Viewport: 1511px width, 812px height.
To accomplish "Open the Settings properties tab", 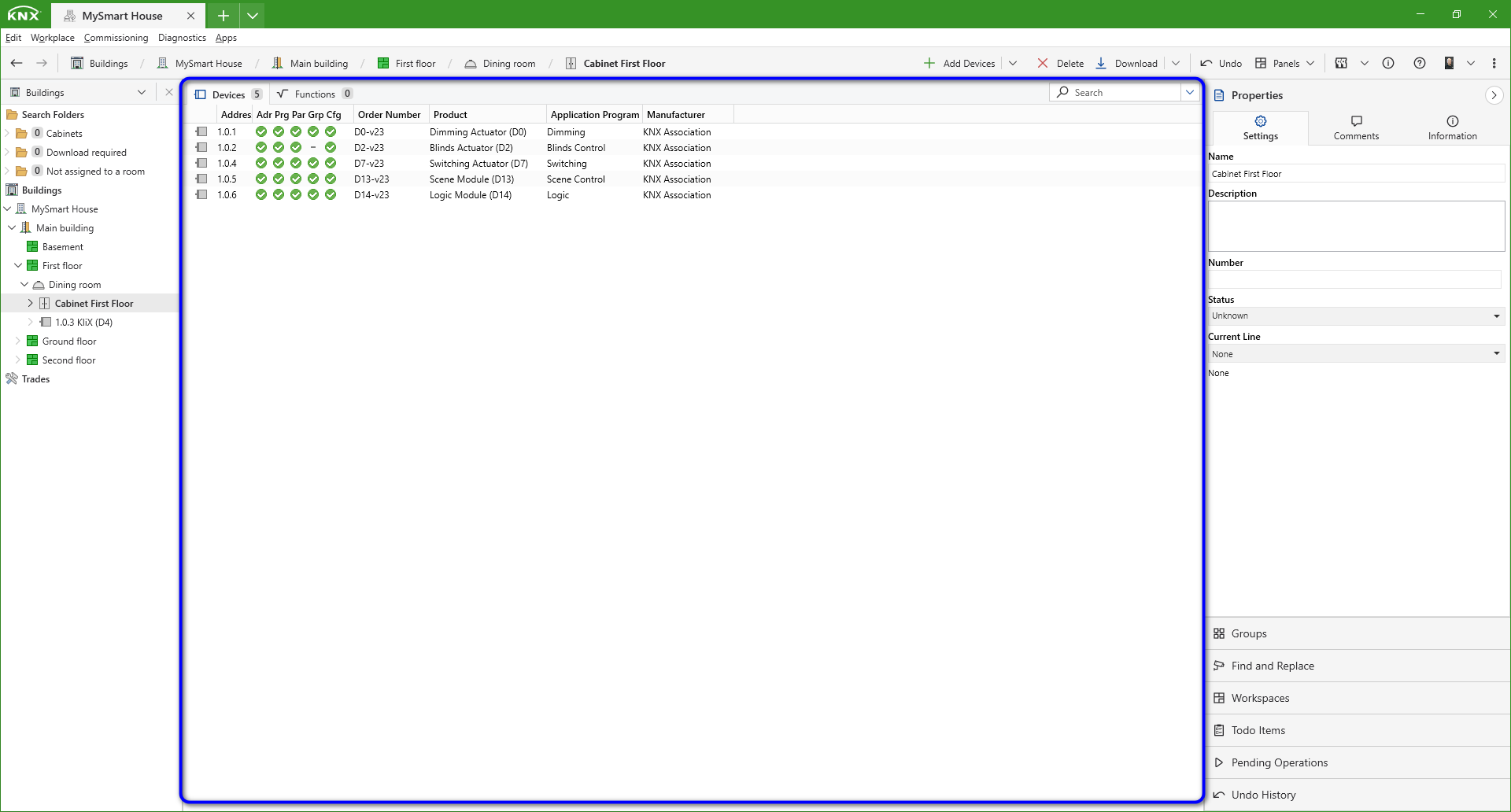I will [1260, 127].
